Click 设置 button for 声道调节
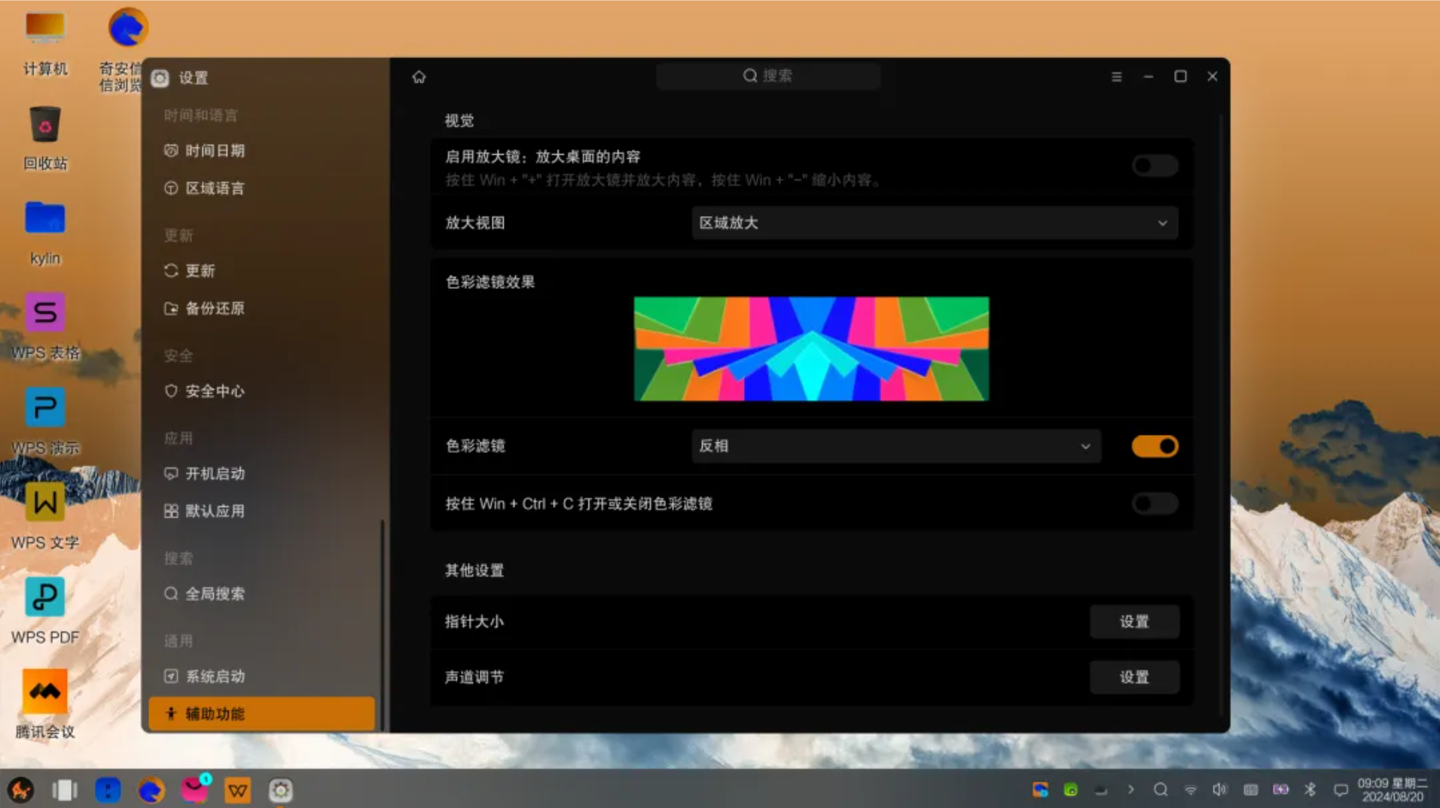Viewport: 1440px width, 808px height. pyautogui.click(x=1135, y=677)
